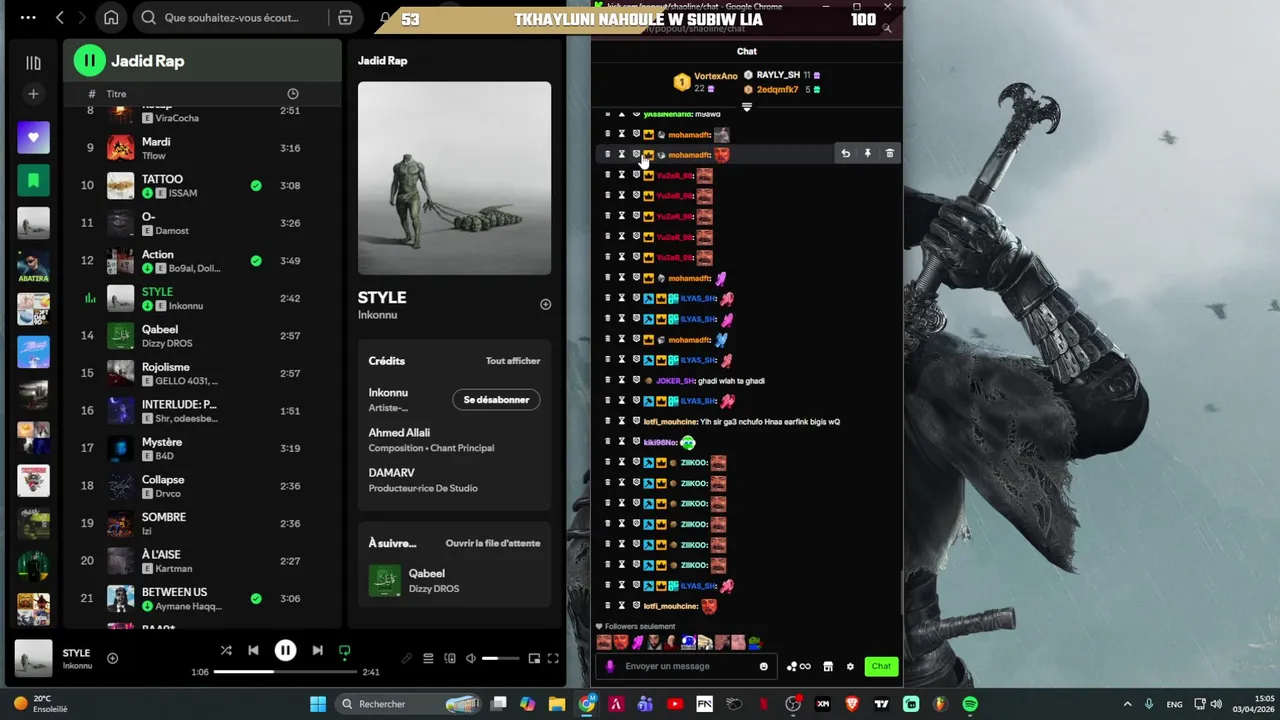This screenshot has width=1280, height=720.
Task: Toggle saved checkmark on BETWEEN US row
Action: [256, 598]
